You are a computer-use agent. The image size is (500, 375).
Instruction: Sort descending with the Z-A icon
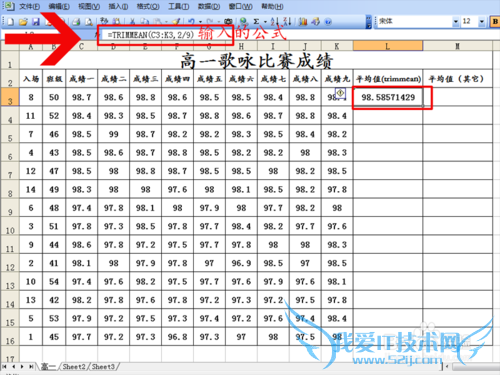click(x=287, y=22)
